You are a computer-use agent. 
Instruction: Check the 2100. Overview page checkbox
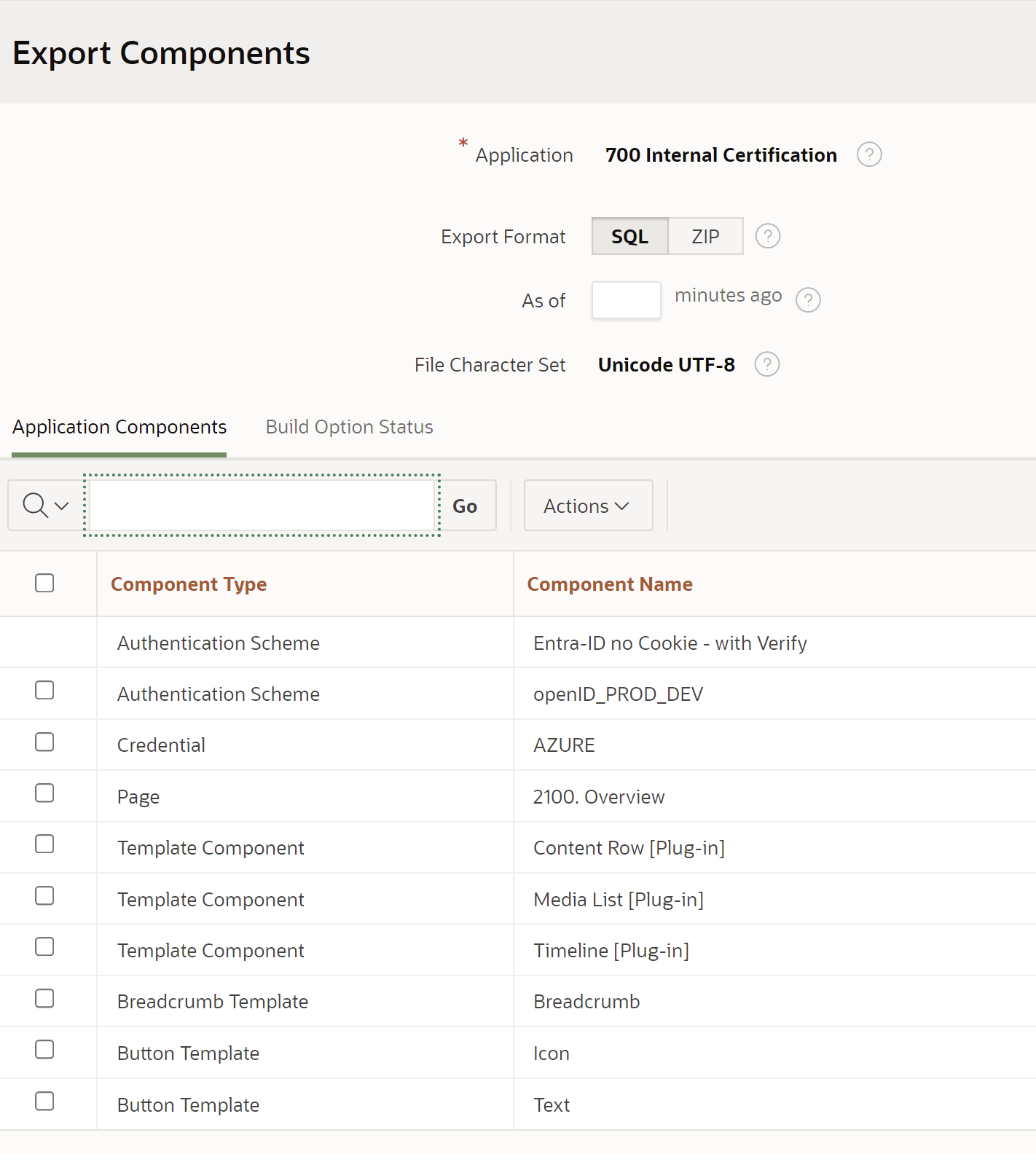pyautogui.click(x=44, y=793)
